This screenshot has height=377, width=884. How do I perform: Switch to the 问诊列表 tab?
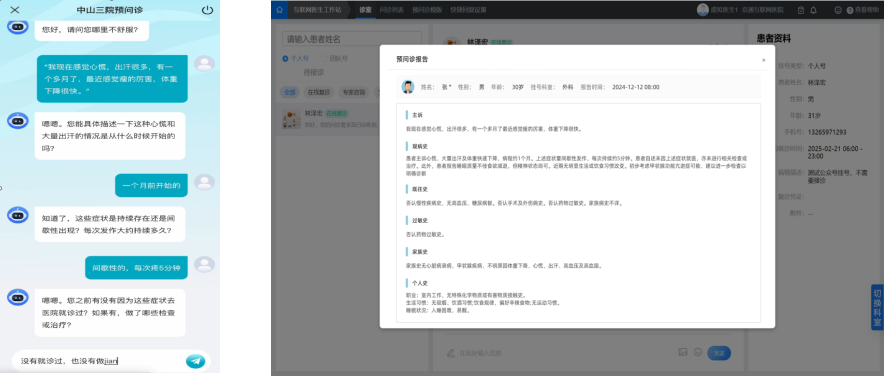[x=391, y=10]
